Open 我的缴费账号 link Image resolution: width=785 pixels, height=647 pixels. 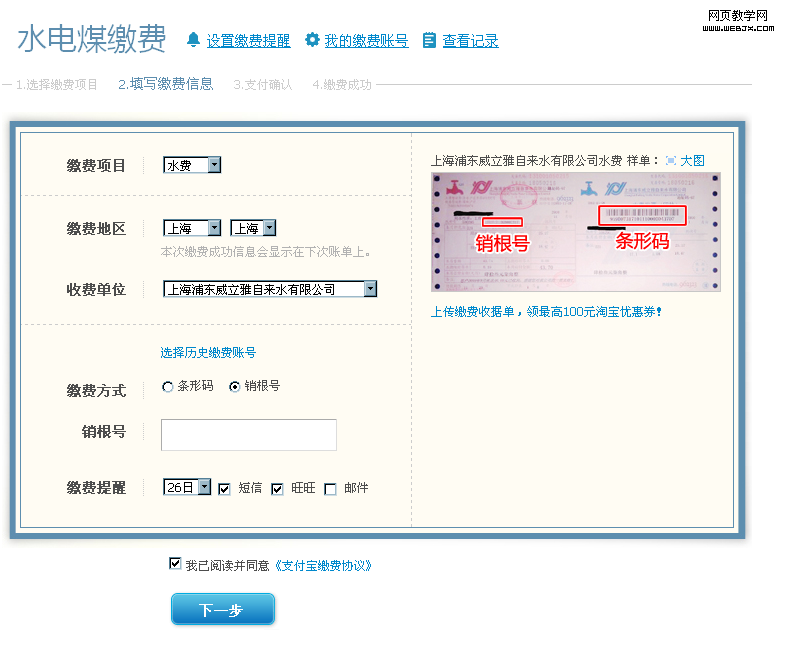pos(366,41)
